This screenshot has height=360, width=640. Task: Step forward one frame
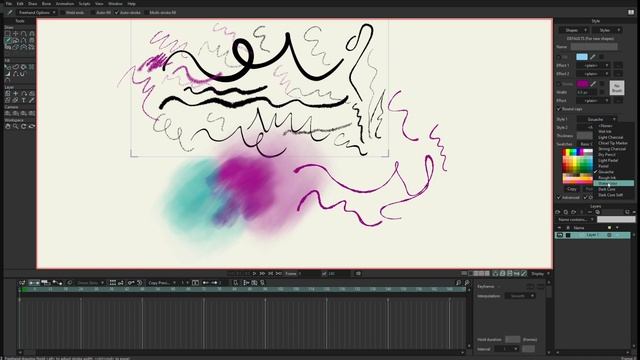coord(262,273)
